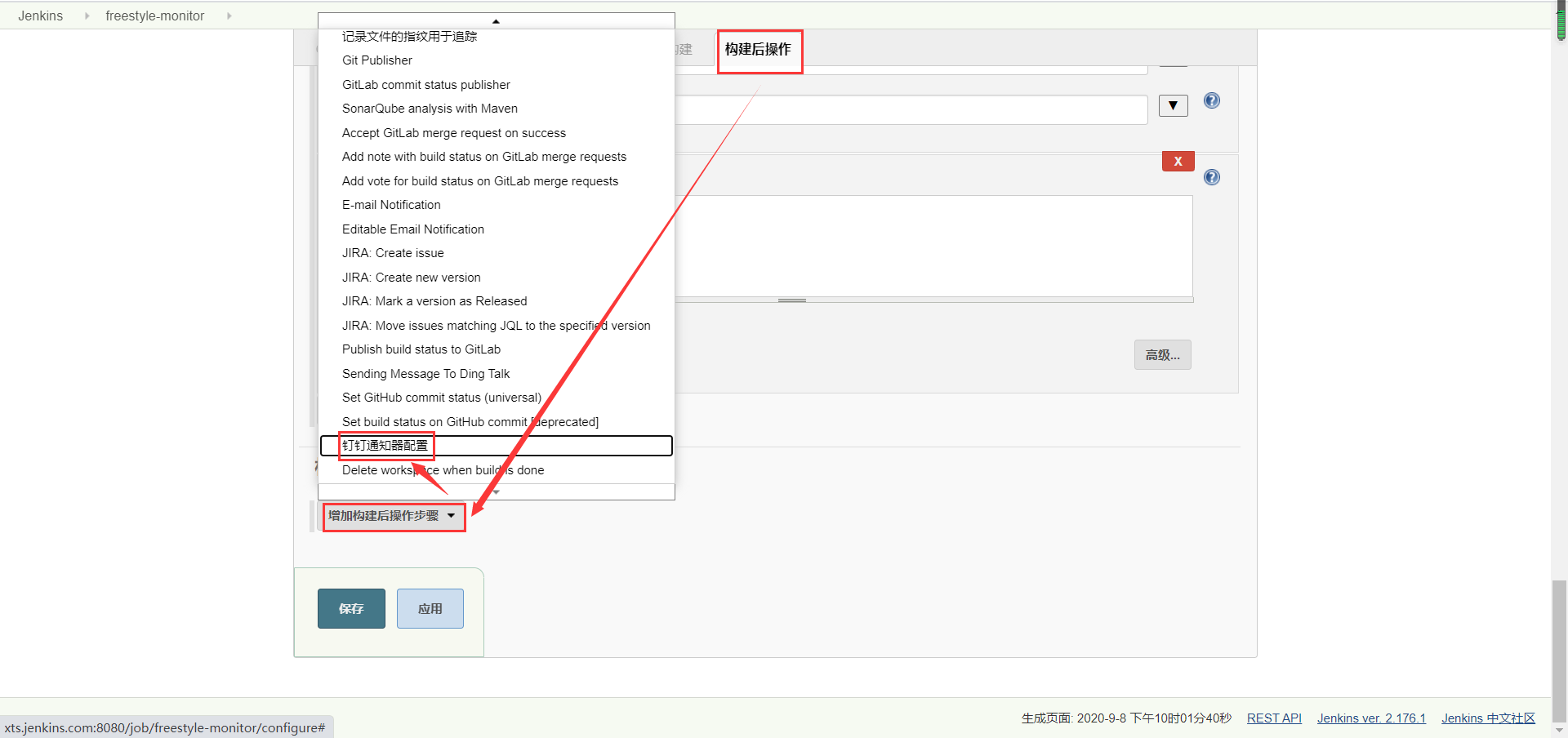Expand the Jenkins breadcrumb arrow
1568x738 pixels.
87,16
